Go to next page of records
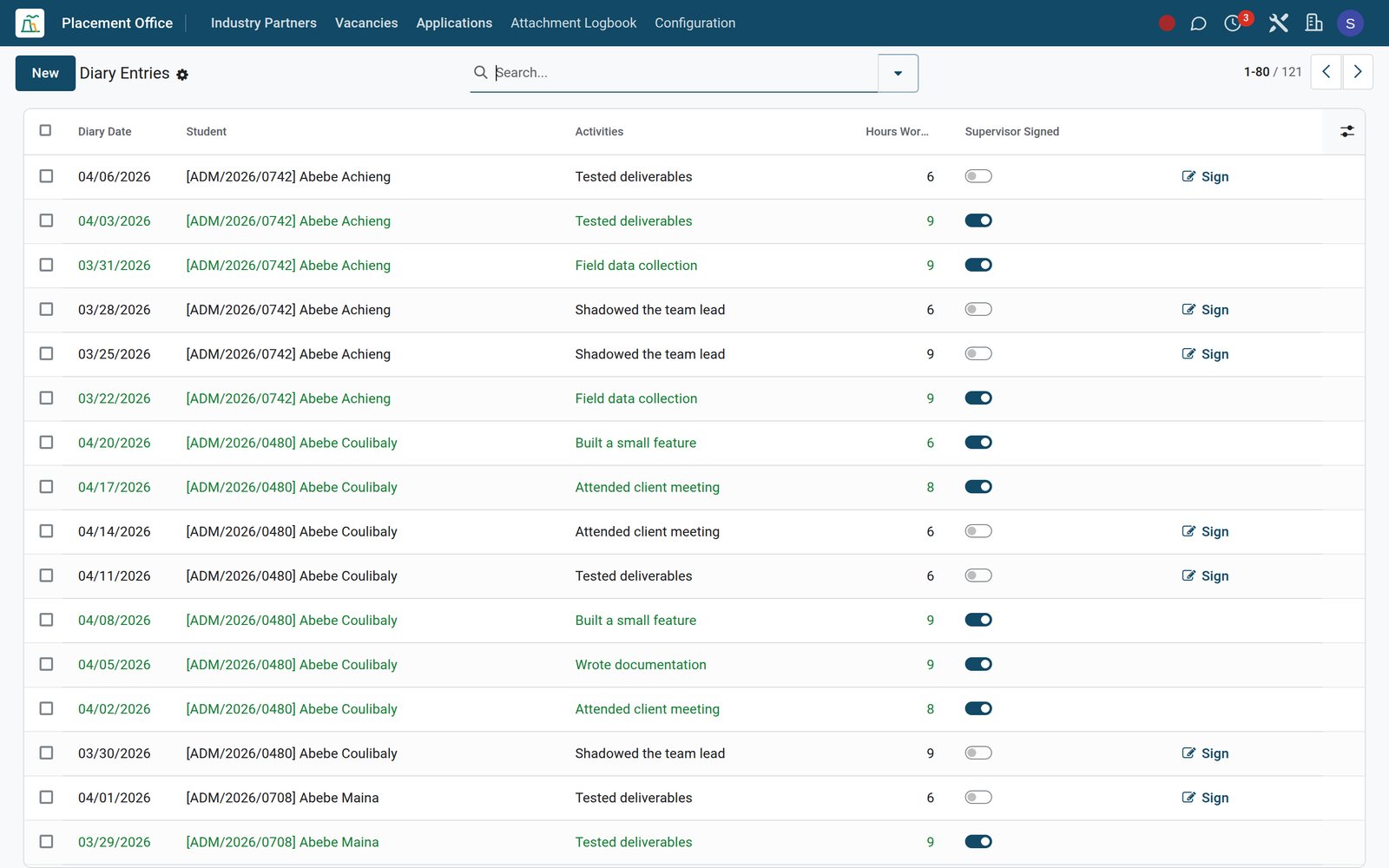 click(x=1358, y=72)
